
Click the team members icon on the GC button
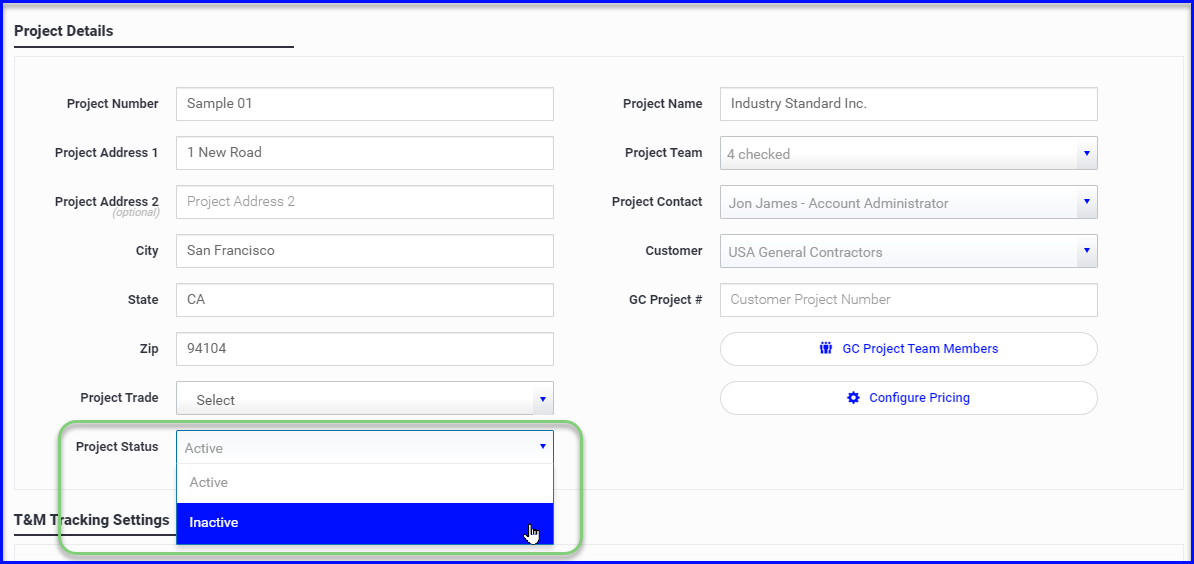825,349
